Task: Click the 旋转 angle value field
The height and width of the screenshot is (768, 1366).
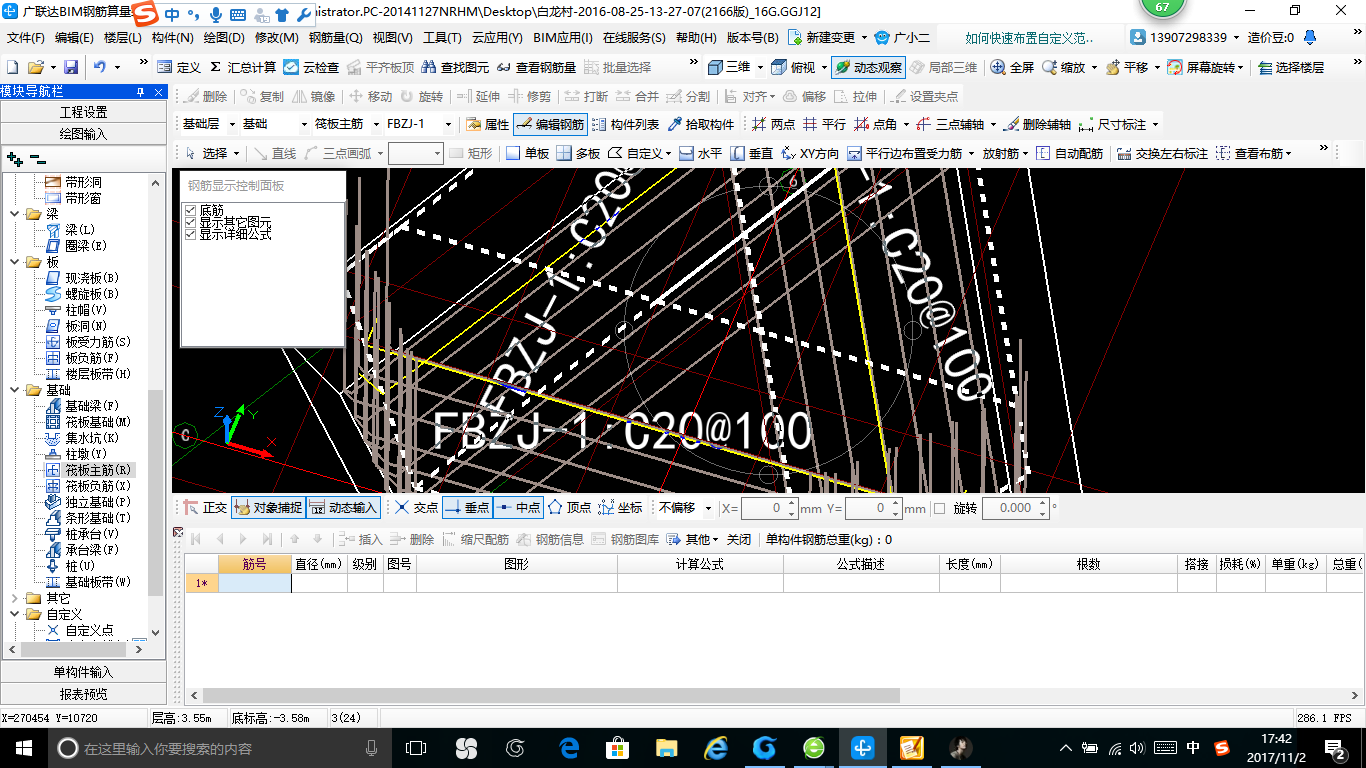Action: (1014, 508)
